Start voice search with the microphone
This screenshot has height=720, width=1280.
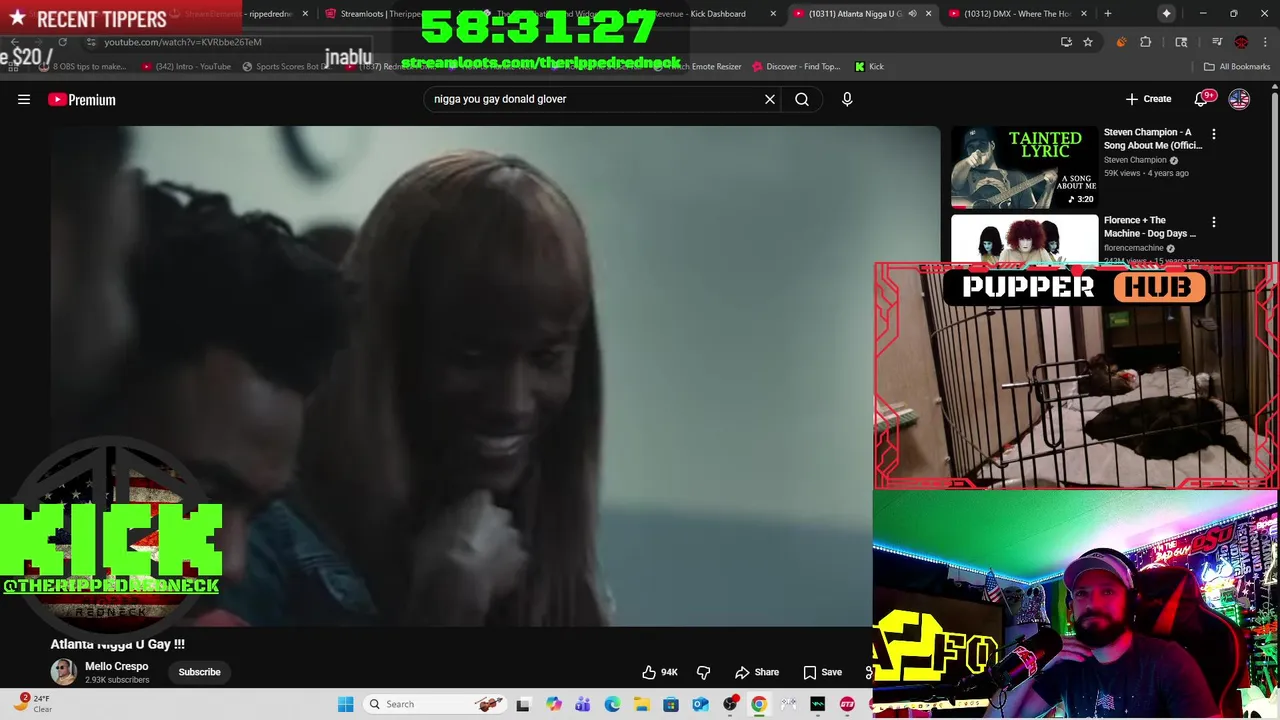point(847,99)
